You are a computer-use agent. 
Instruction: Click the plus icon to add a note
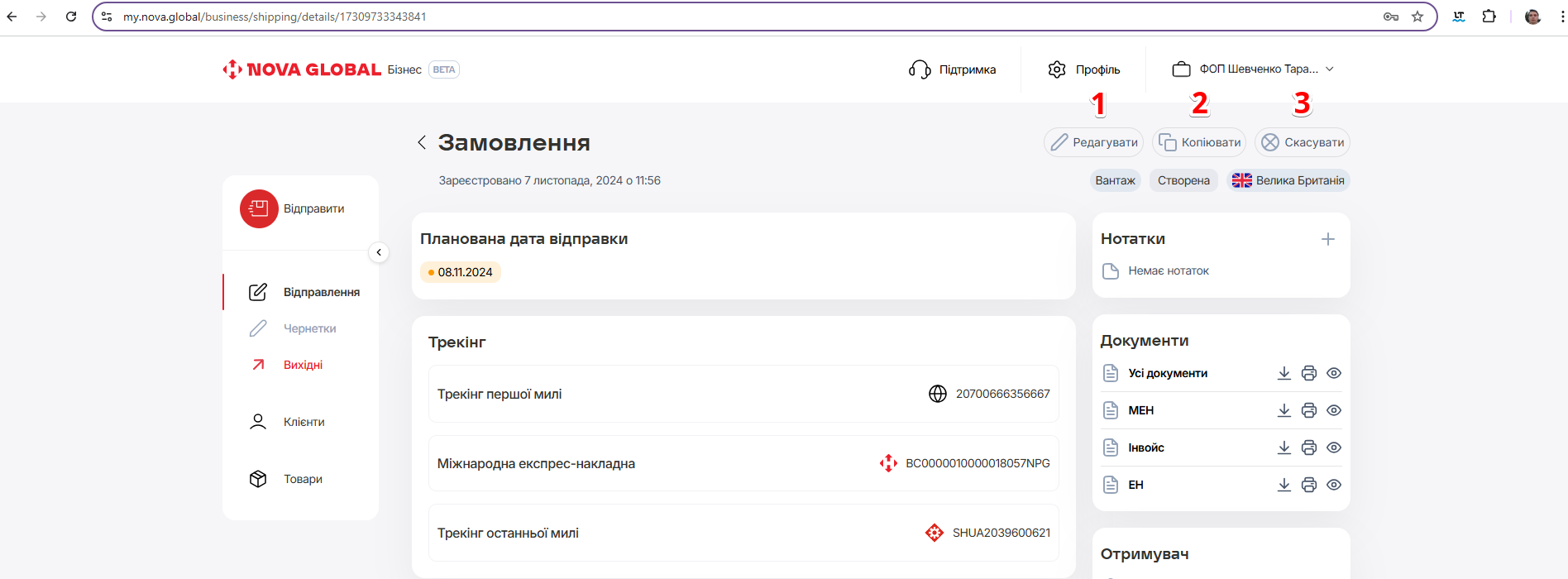click(1327, 239)
